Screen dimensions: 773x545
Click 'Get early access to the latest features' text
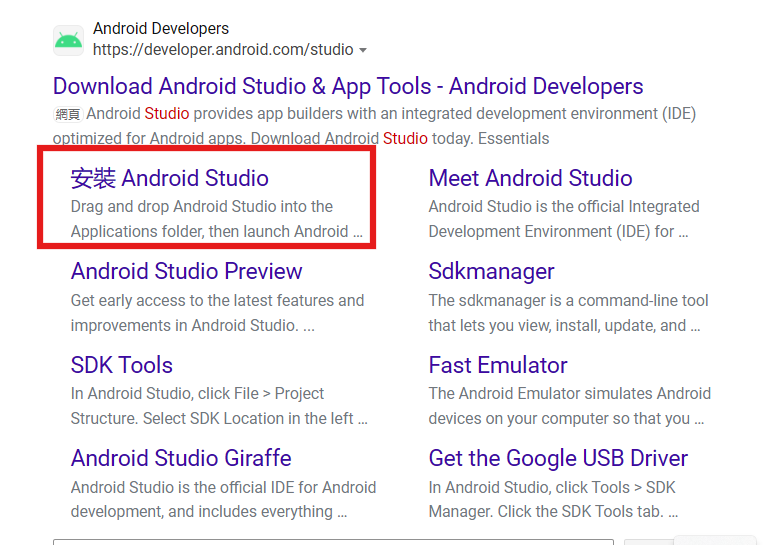pyautogui.click(x=217, y=301)
